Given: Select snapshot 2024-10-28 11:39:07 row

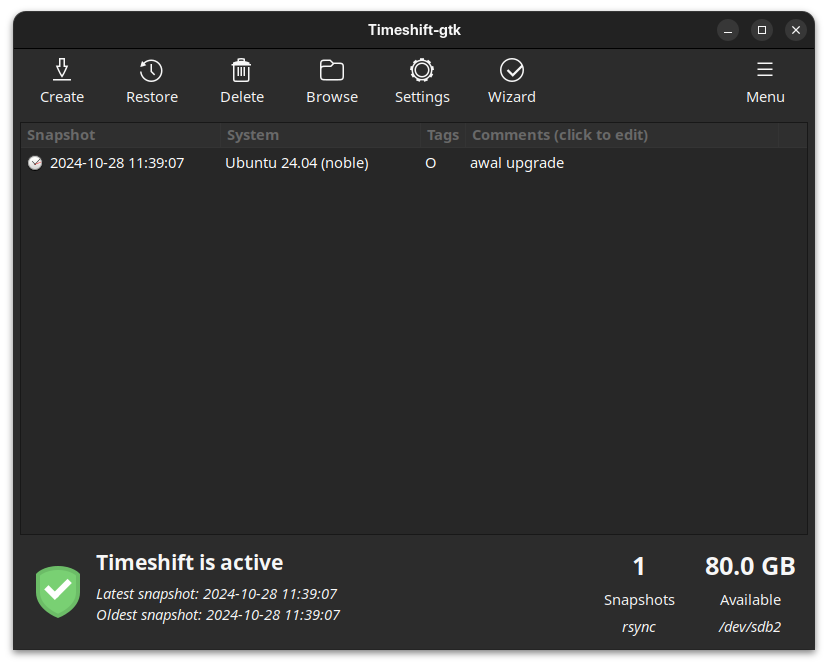Looking at the screenshot, I should click(414, 163).
